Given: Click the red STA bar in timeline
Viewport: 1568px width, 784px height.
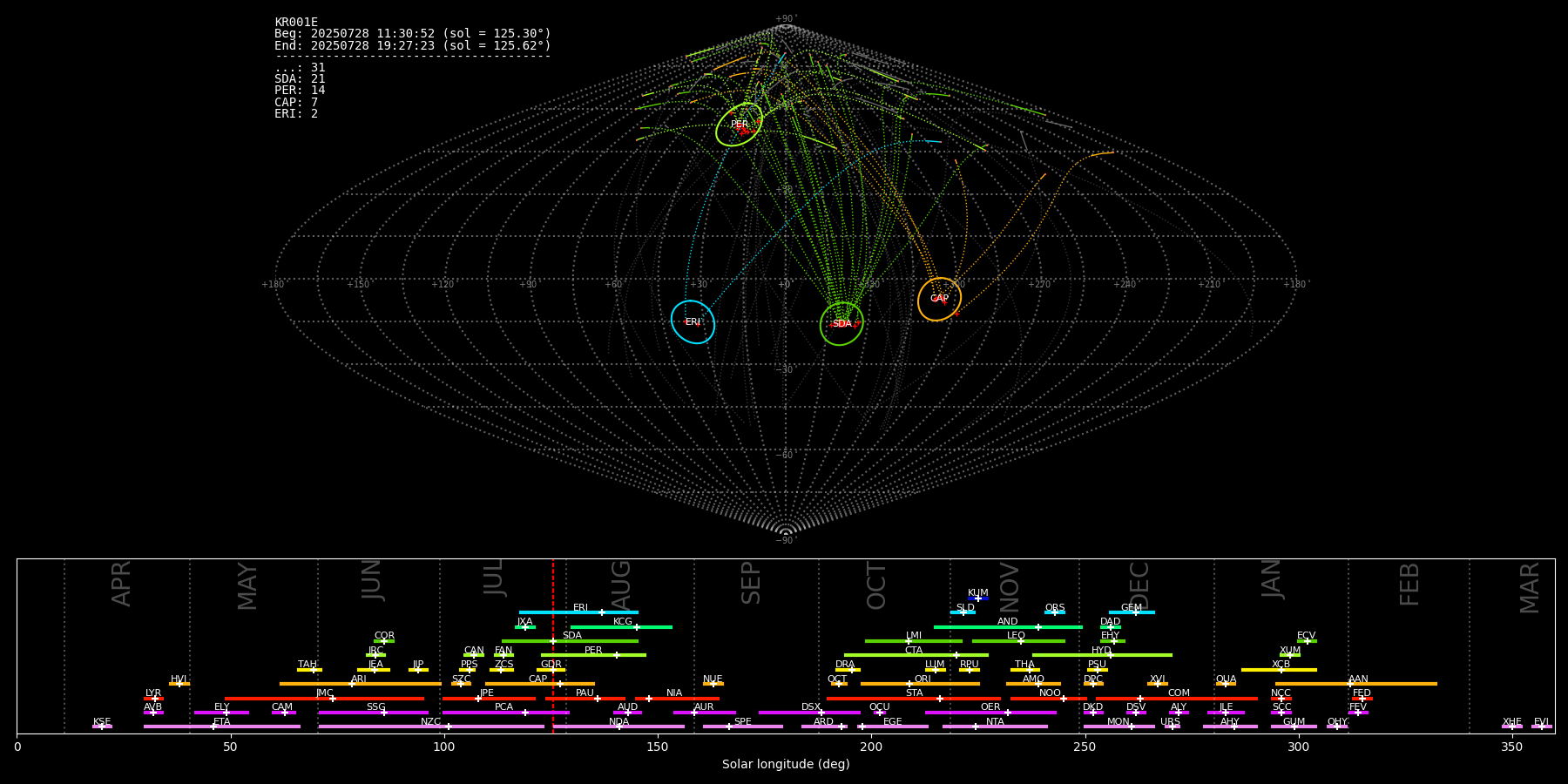Looking at the screenshot, I should point(914,699).
